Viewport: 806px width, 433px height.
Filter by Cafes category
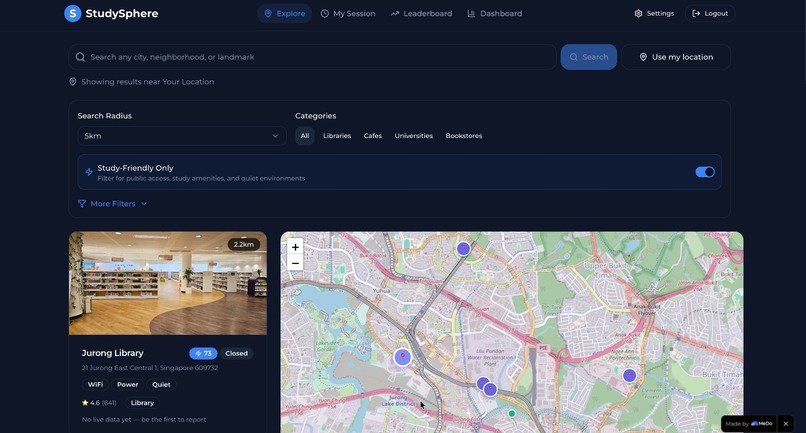click(373, 136)
